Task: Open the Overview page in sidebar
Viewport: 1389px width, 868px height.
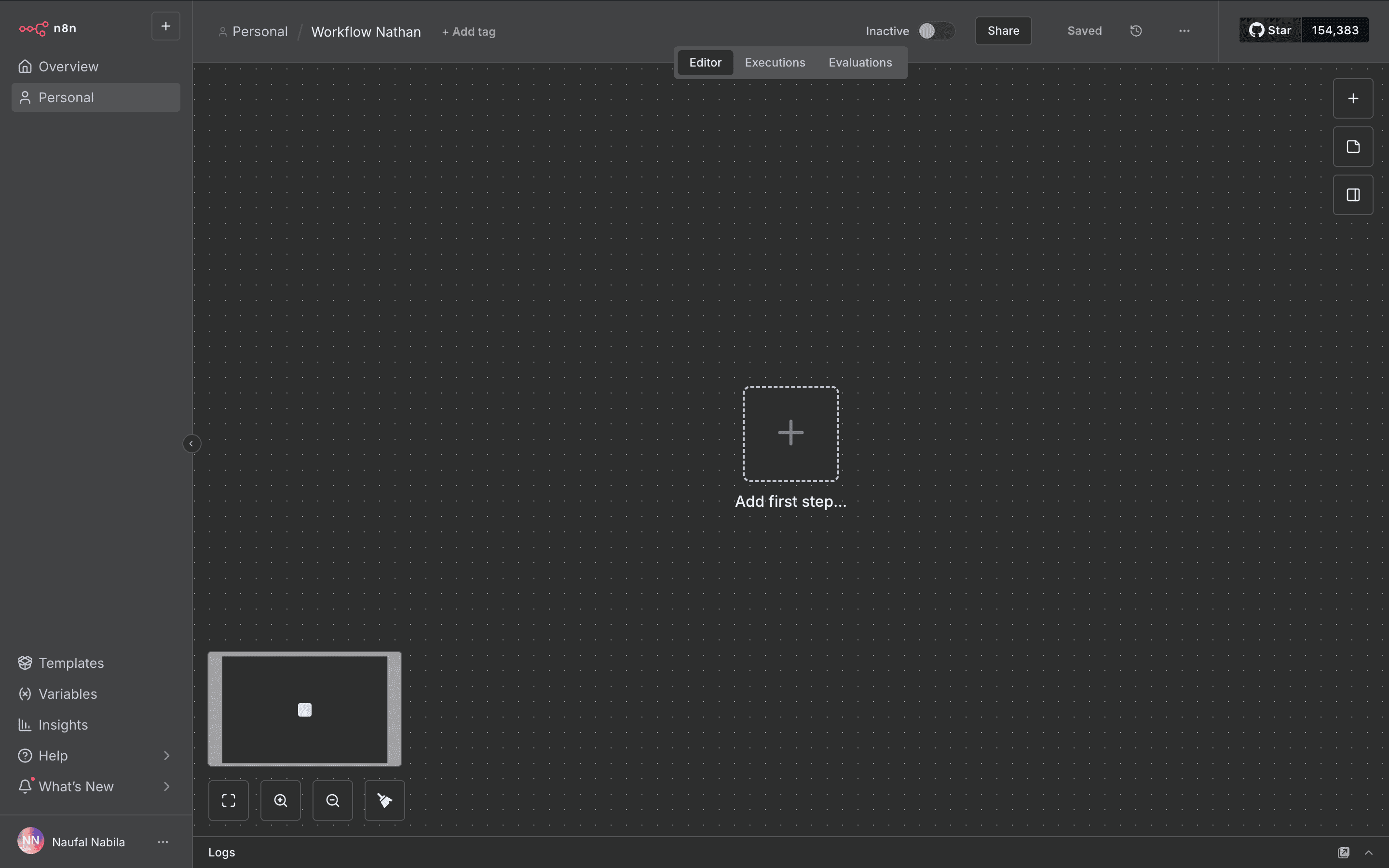Action: [x=96, y=67]
